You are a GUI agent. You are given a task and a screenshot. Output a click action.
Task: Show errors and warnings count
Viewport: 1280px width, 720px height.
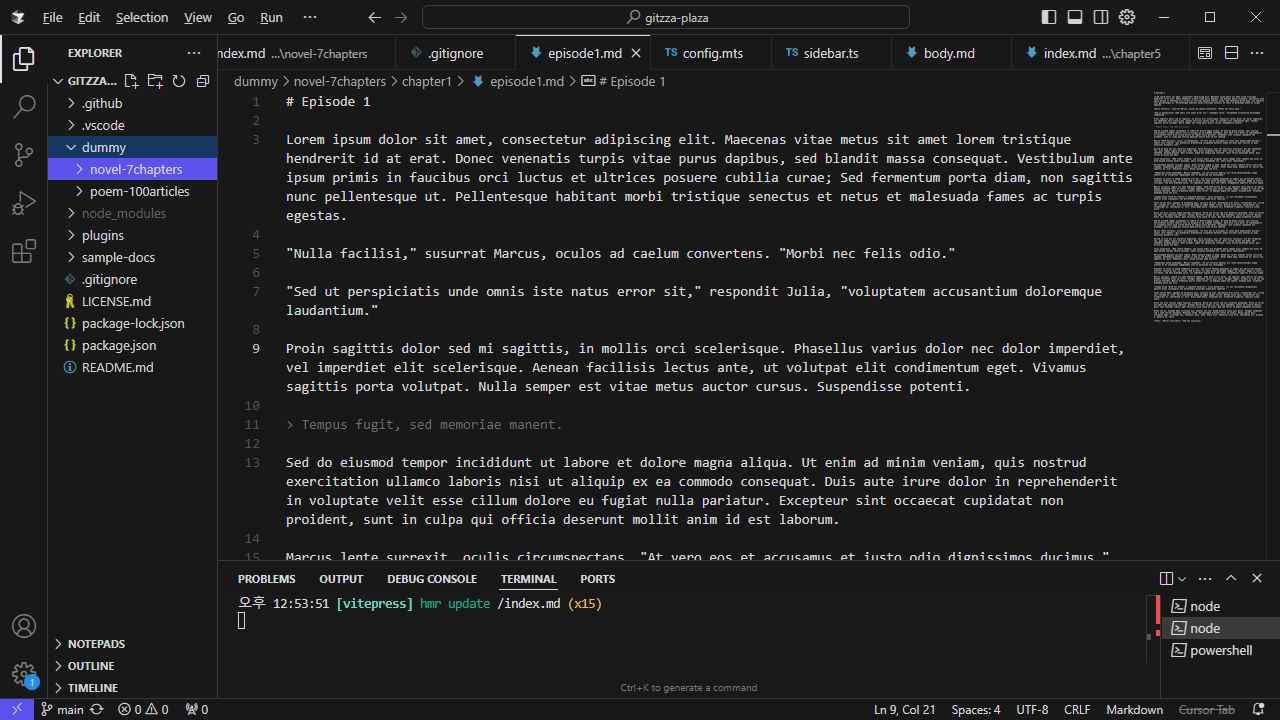[x=143, y=709]
